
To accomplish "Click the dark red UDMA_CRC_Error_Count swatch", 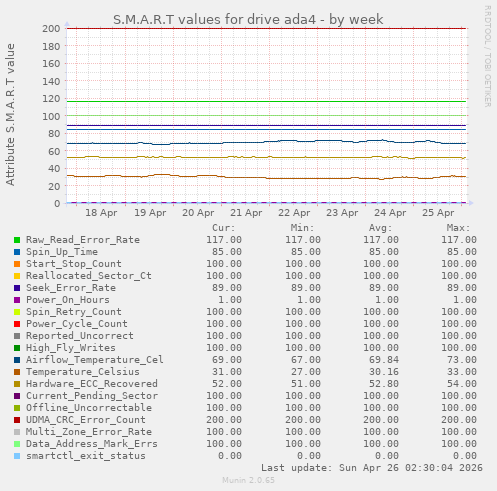I will (x=17, y=420).
